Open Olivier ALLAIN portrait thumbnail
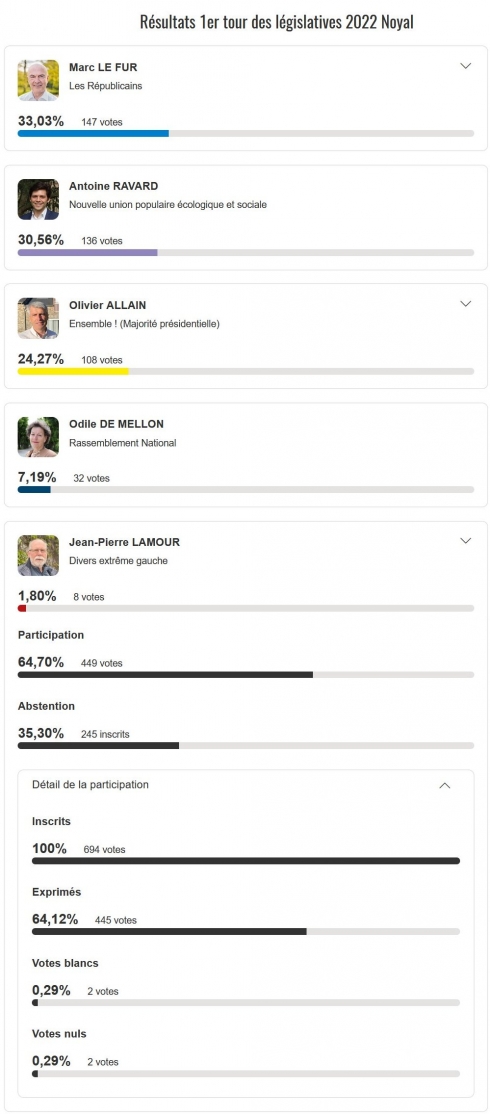 pyautogui.click(x=38, y=318)
